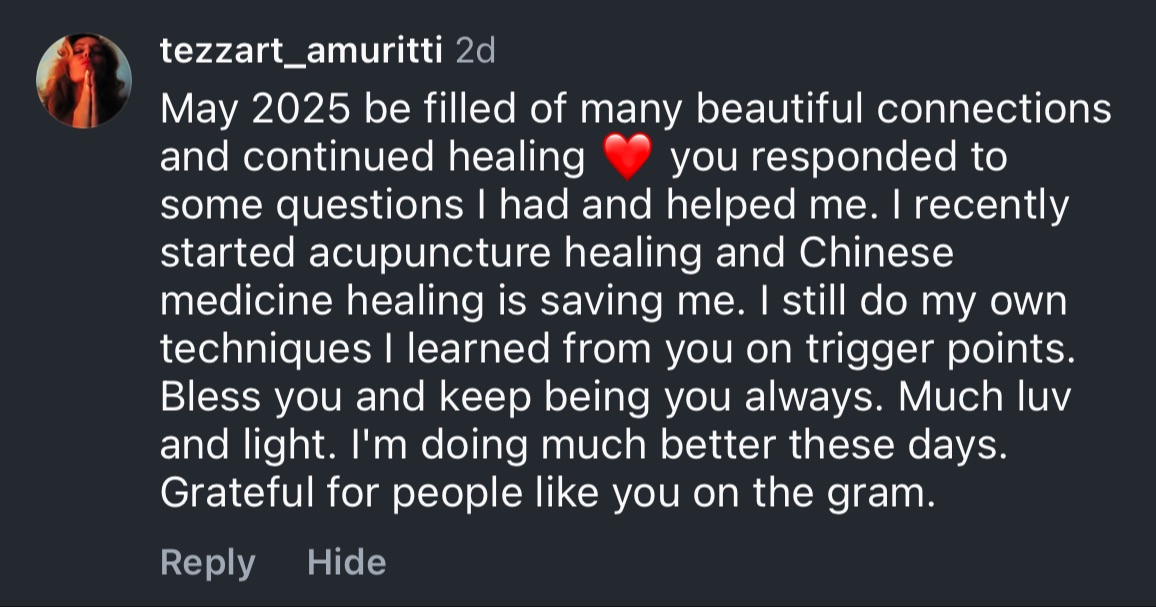
Task: Hide this comment
Action: pyautogui.click(x=346, y=562)
